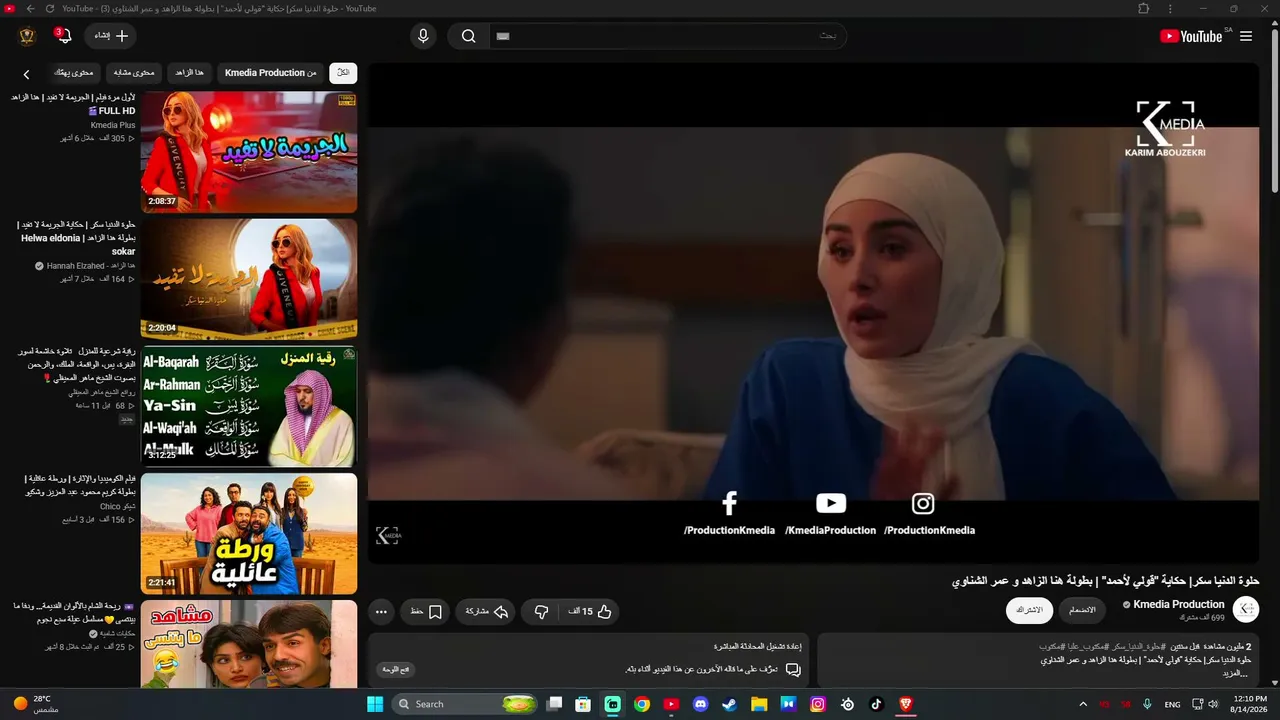Click the Join (الانضمام) button
The height and width of the screenshot is (720, 1280).
pyautogui.click(x=1082, y=610)
